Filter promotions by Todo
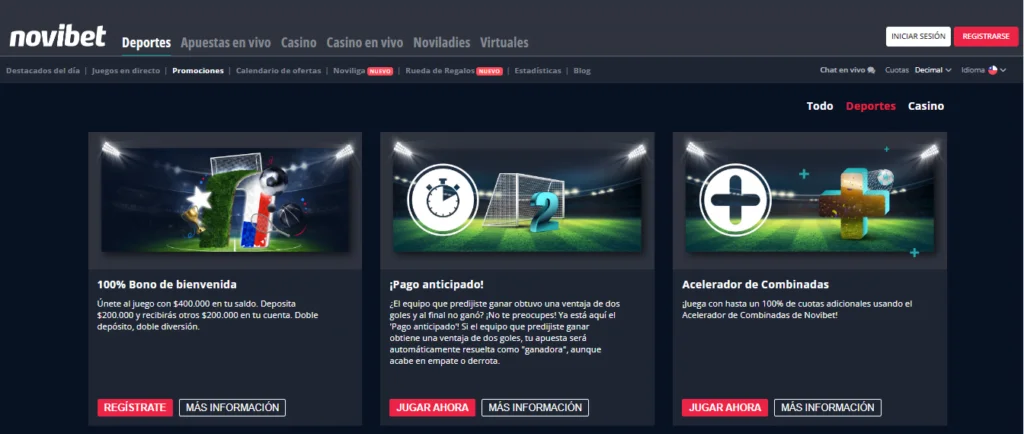The image size is (1024, 434). [820, 106]
